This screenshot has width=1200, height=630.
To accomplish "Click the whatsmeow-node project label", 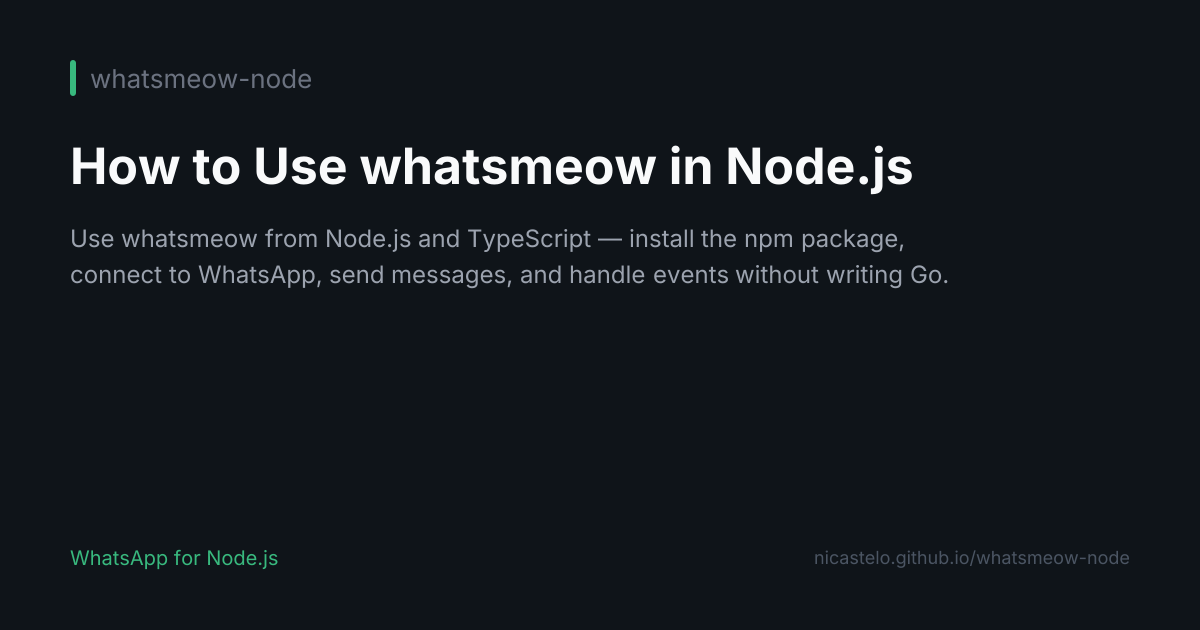I will point(201,79).
